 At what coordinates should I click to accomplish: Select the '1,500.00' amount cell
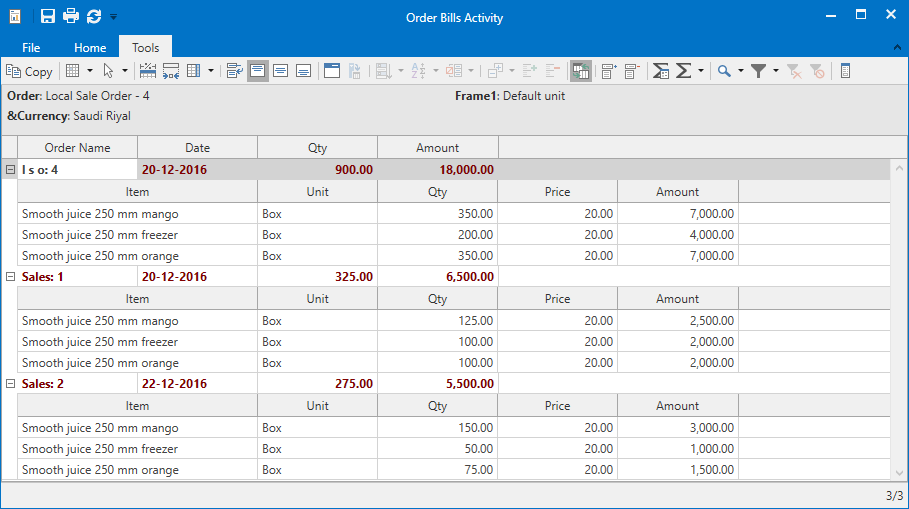click(678, 470)
